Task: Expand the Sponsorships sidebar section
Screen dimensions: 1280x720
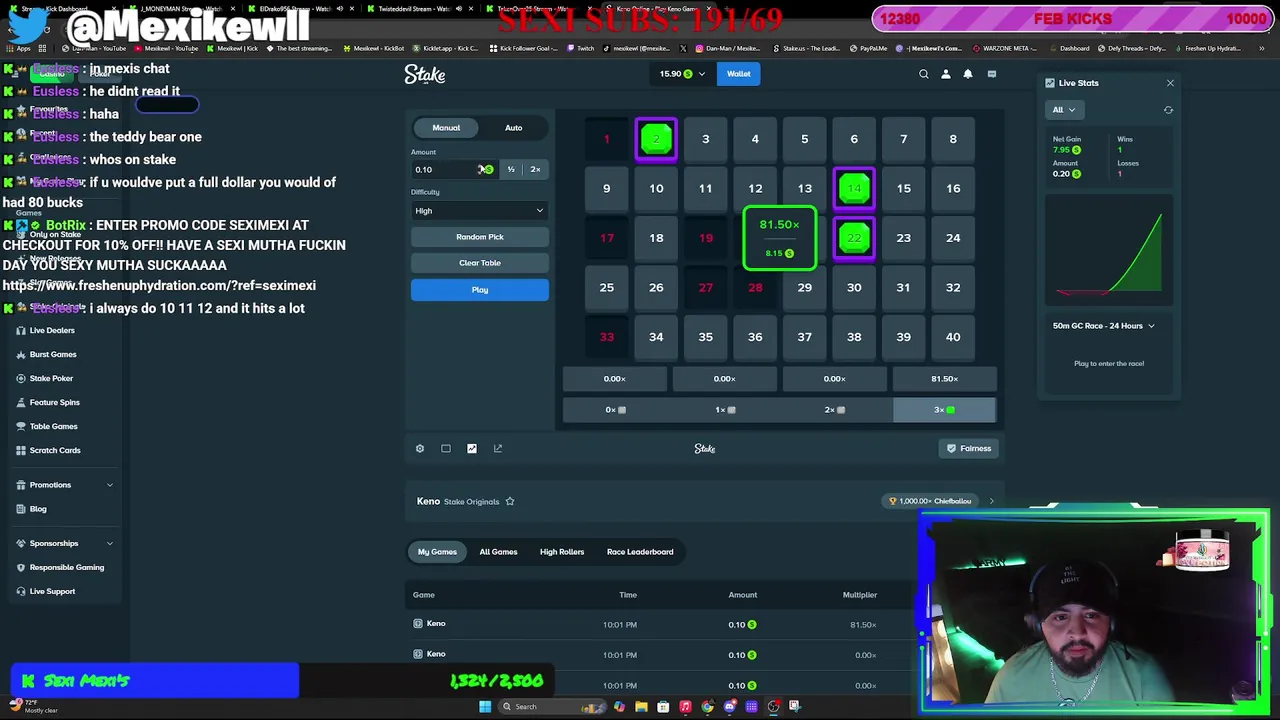Action: click(64, 544)
